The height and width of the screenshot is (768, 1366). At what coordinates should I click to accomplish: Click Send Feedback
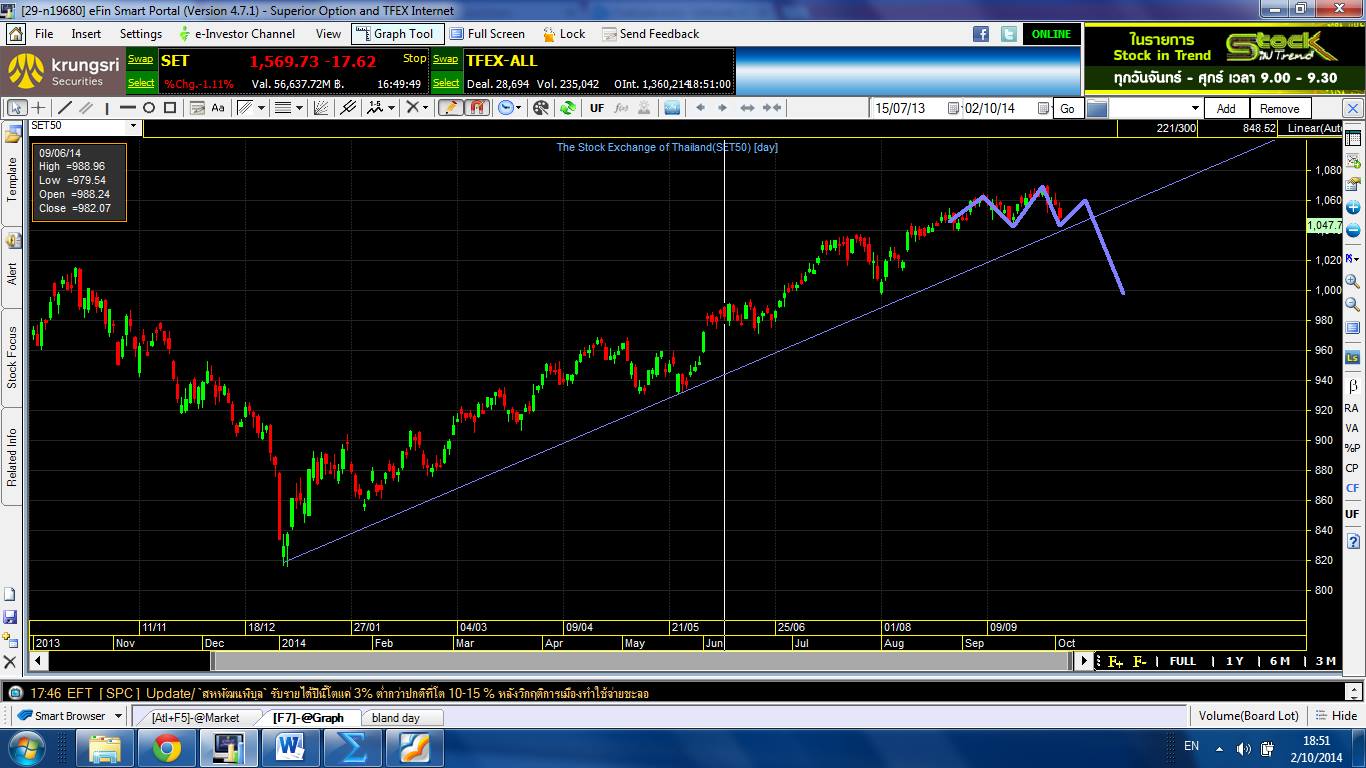(x=650, y=34)
